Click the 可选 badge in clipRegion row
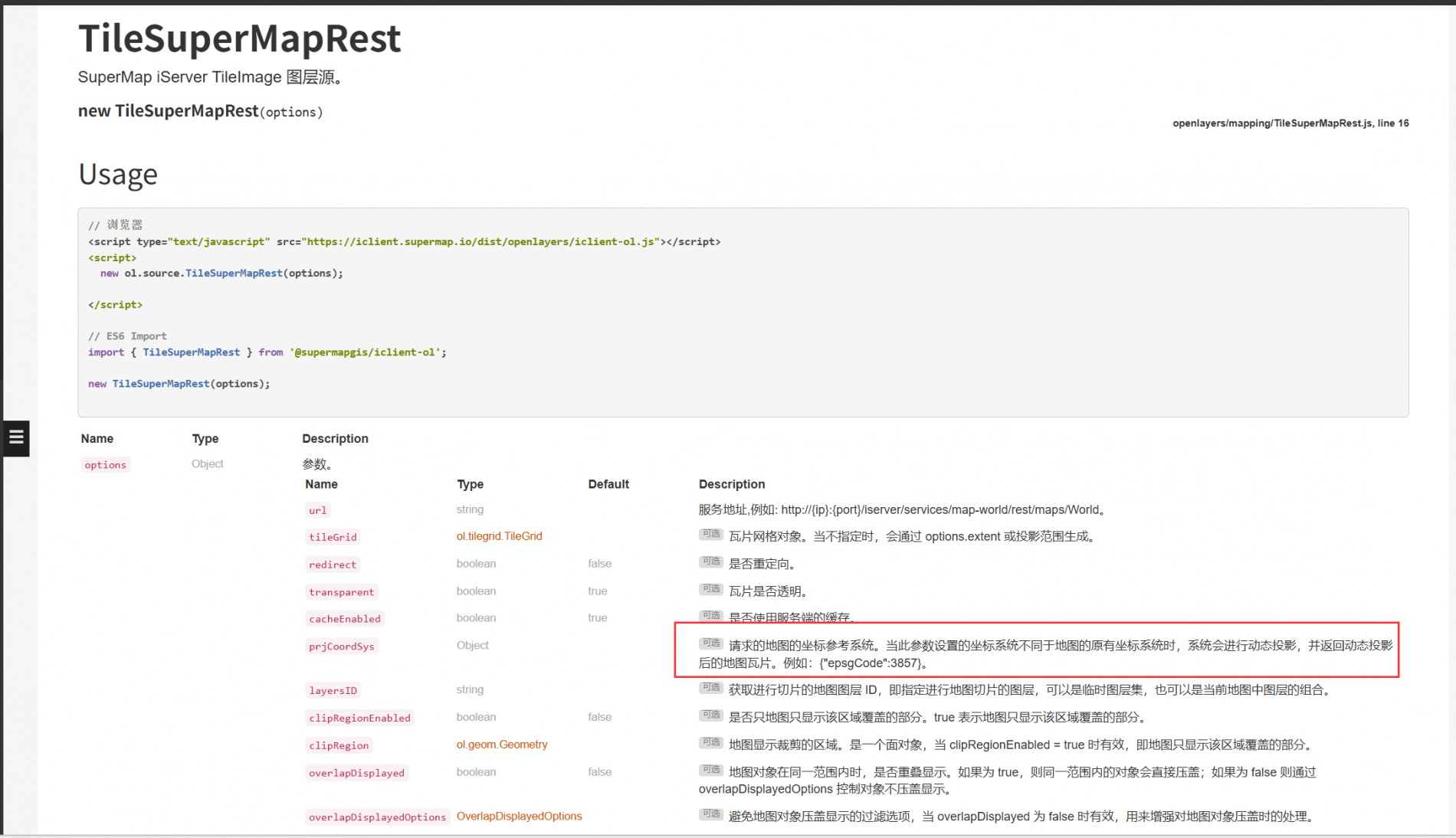The width and height of the screenshot is (1456, 838). coord(710,743)
